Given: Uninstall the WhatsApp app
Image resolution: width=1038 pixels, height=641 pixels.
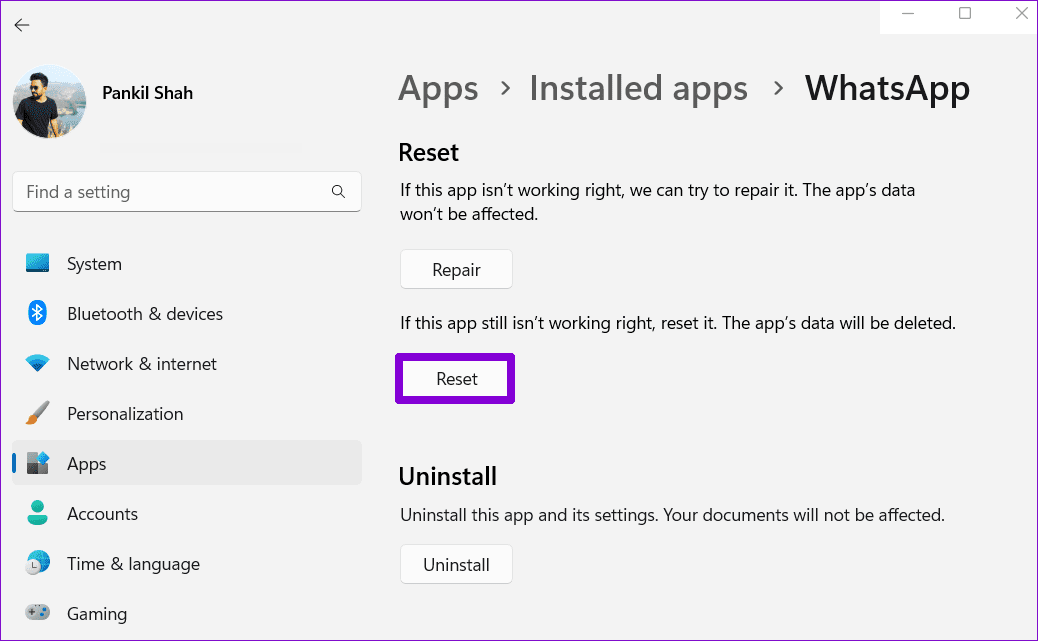Looking at the screenshot, I should pyautogui.click(x=456, y=564).
